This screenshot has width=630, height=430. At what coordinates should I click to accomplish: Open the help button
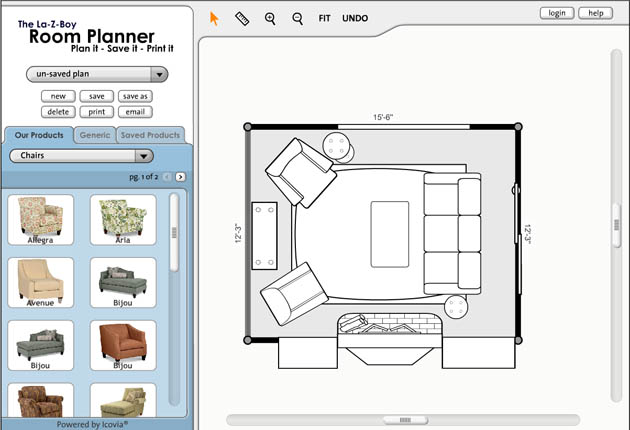click(595, 13)
